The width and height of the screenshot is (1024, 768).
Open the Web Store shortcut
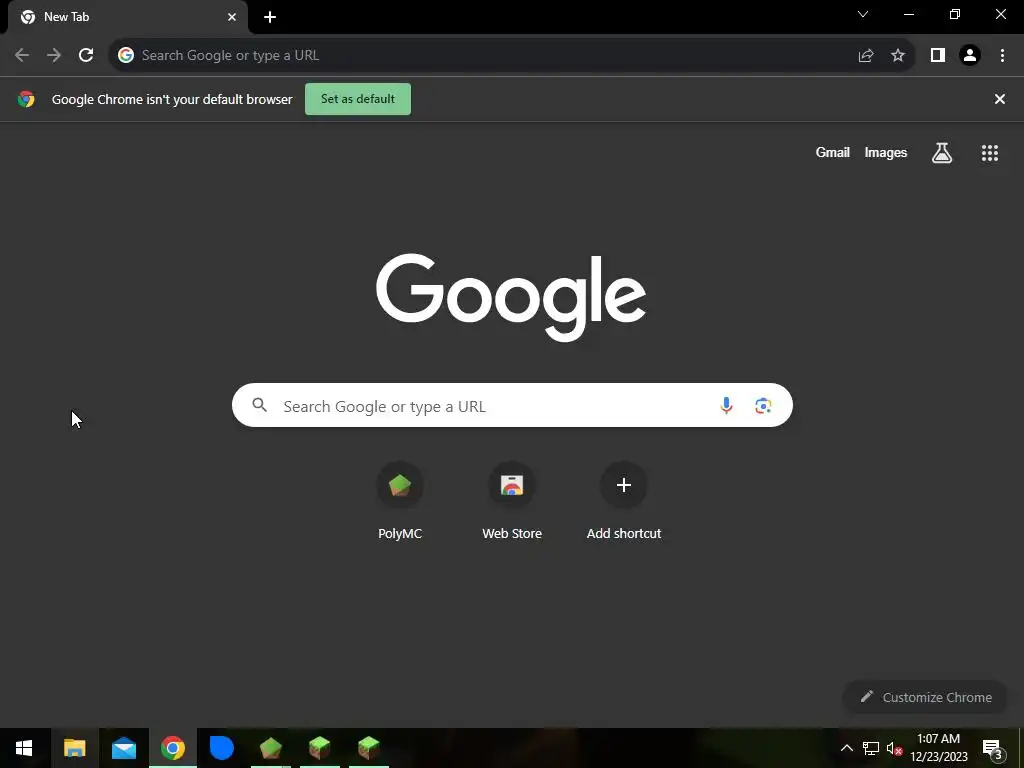click(x=512, y=501)
